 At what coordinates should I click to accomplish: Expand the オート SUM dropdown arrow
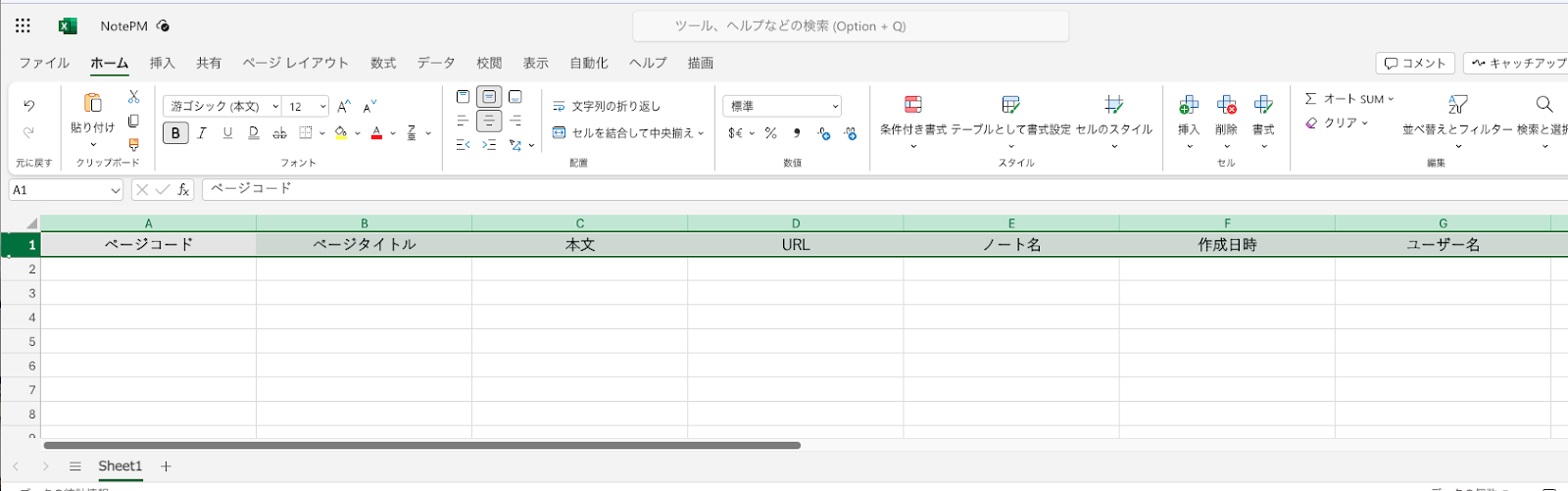(x=1391, y=99)
